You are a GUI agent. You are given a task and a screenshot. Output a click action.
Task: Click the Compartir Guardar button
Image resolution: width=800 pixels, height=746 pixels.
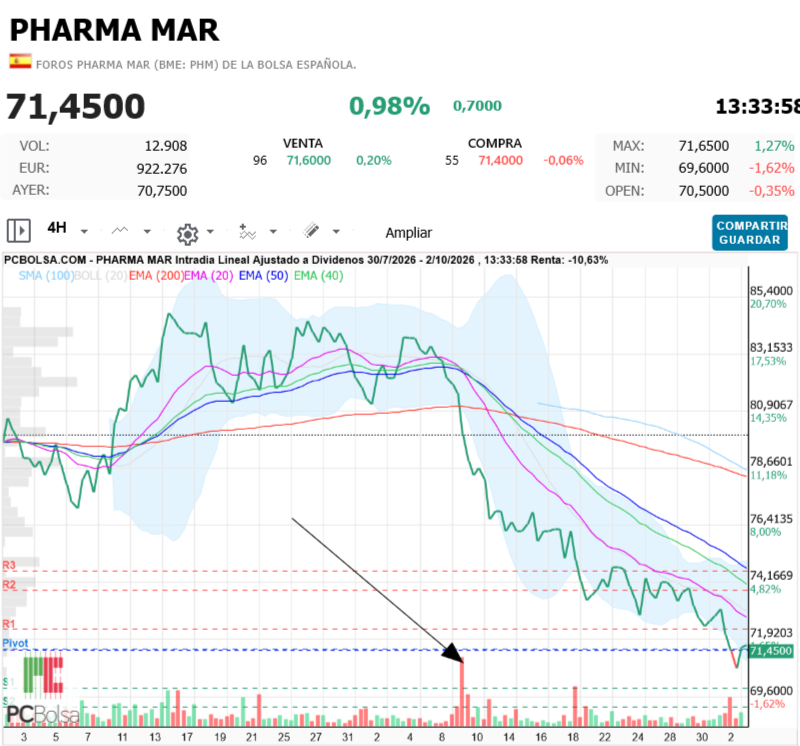tap(749, 233)
